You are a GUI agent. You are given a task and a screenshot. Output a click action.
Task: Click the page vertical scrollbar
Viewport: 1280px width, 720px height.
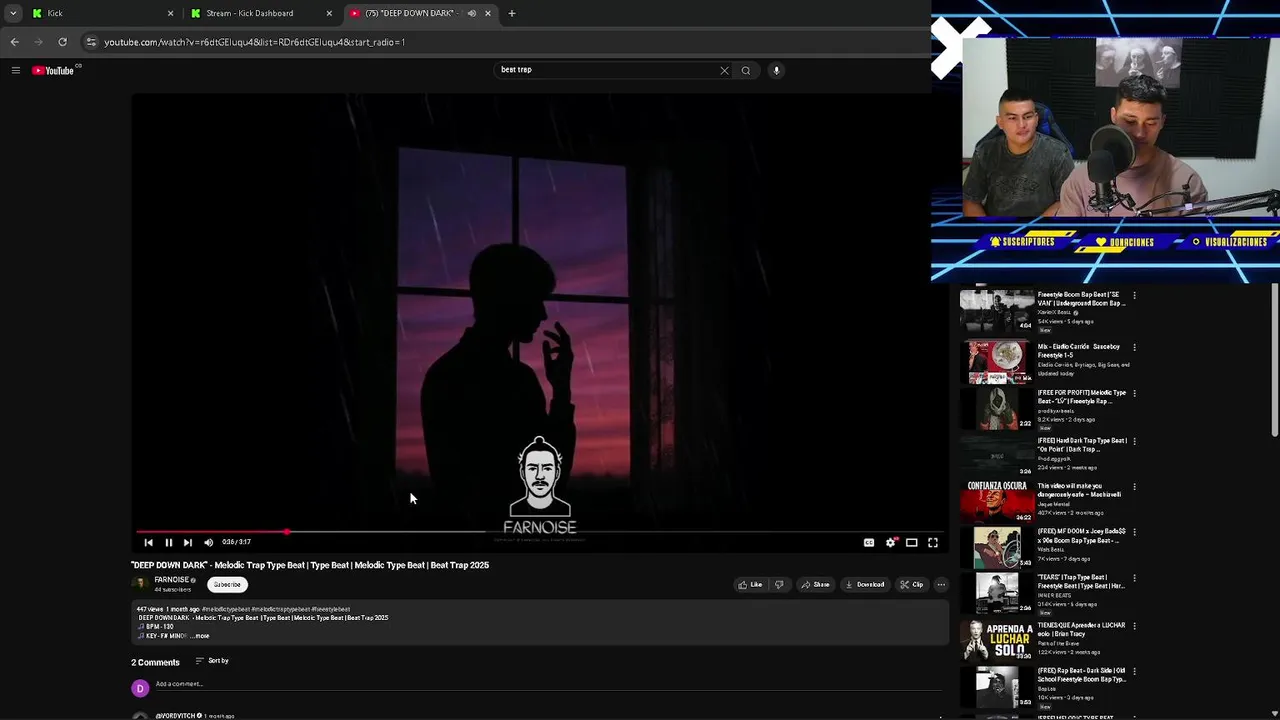(x=1275, y=362)
